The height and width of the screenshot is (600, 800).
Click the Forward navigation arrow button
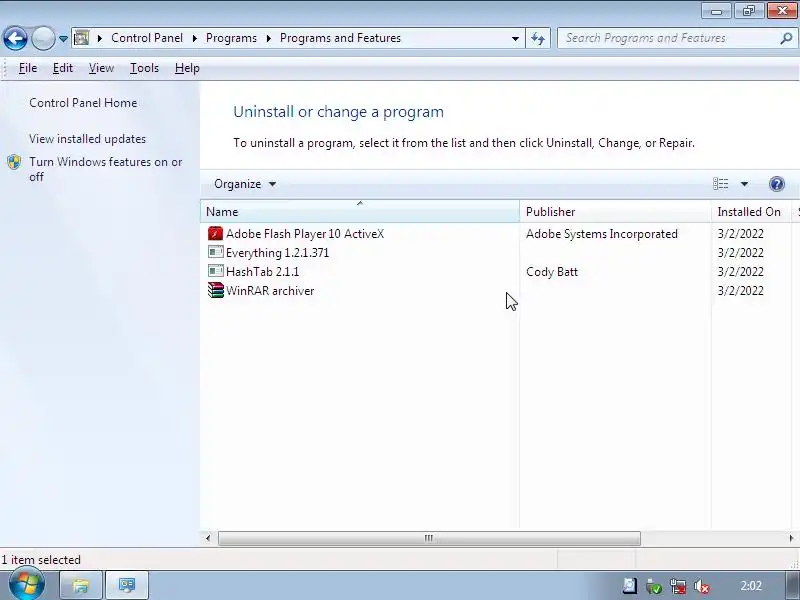click(43, 38)
